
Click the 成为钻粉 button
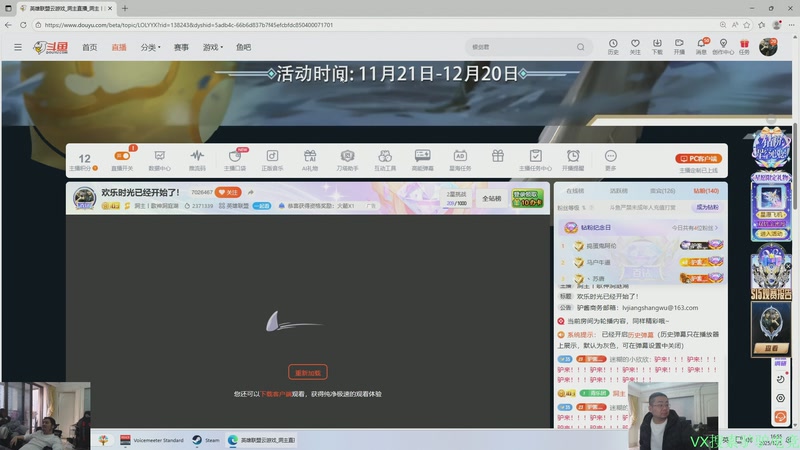(x=707, y=207)
